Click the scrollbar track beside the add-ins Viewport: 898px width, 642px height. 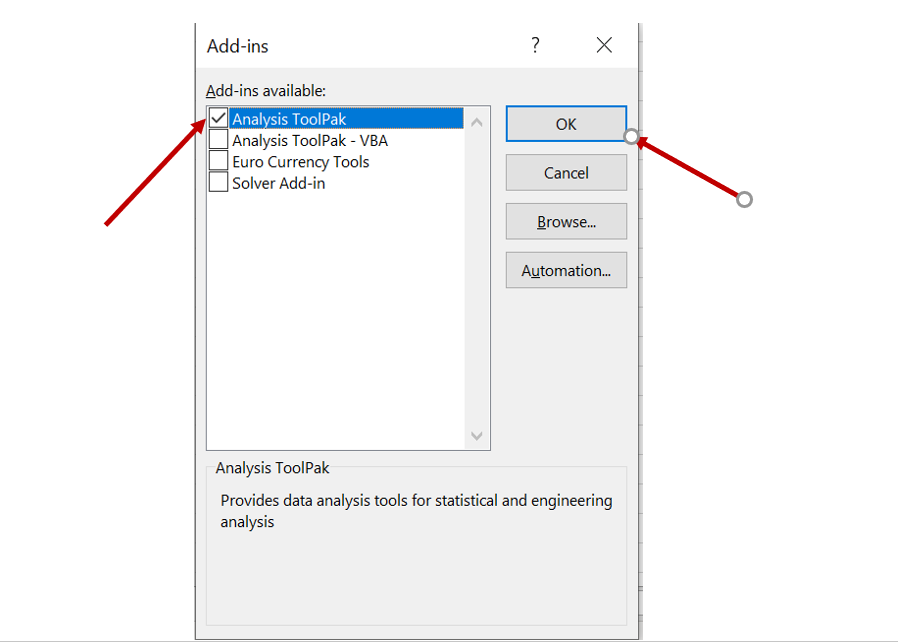pyautogui.click(x=478, y=280)
